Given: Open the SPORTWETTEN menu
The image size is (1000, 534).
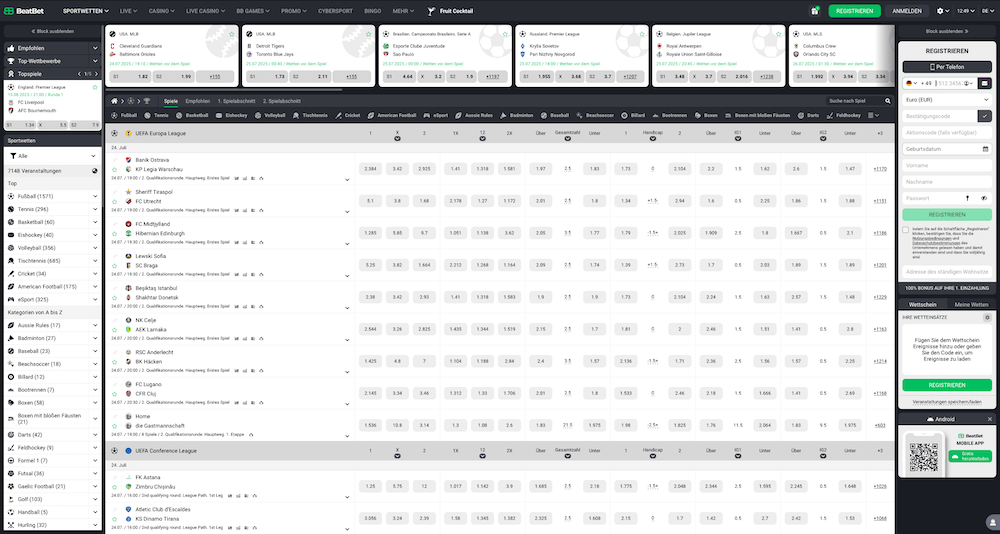Looking at the screenshot, I should 85,11.
